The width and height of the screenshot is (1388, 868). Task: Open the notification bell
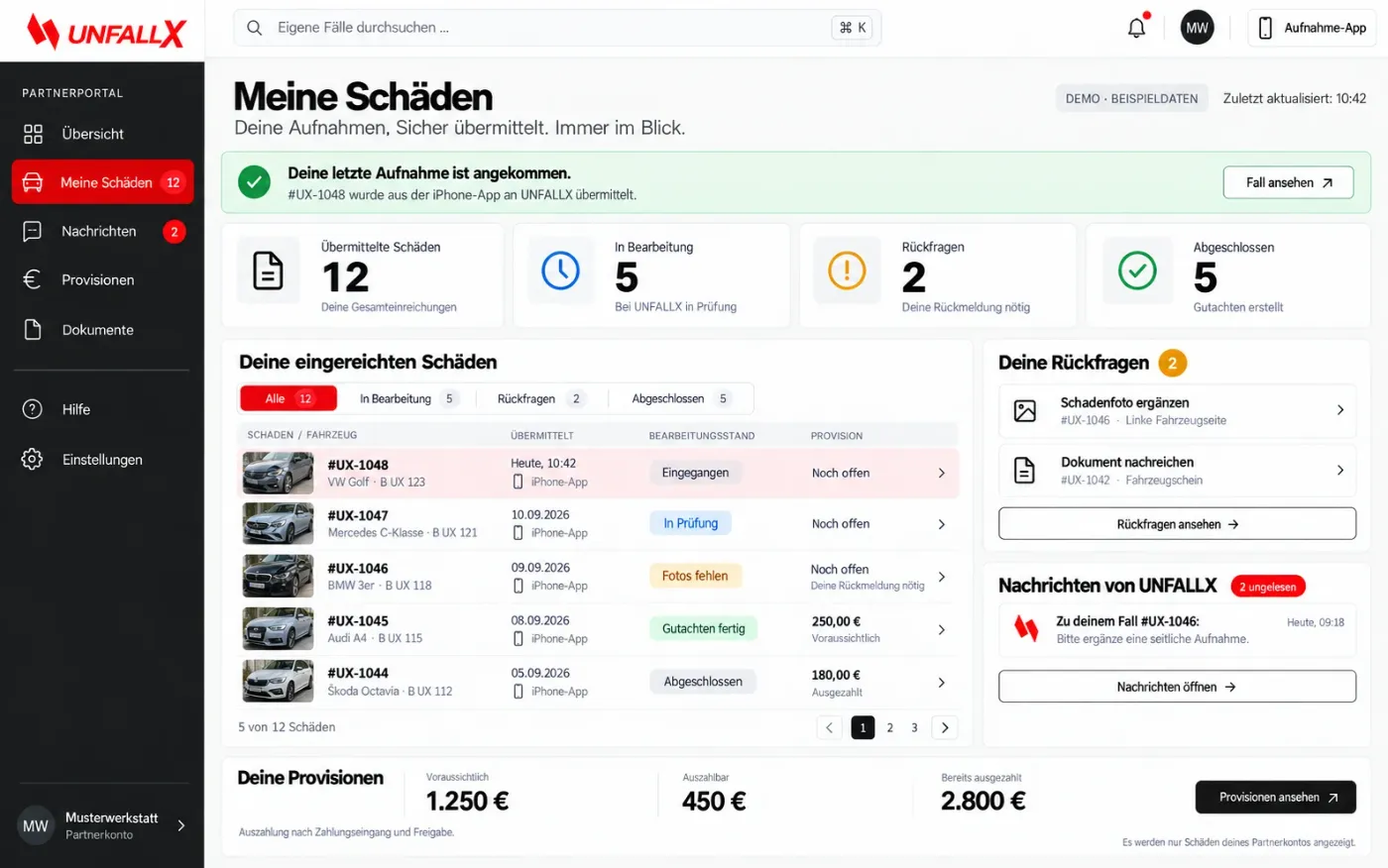[x=1136, y=28]
